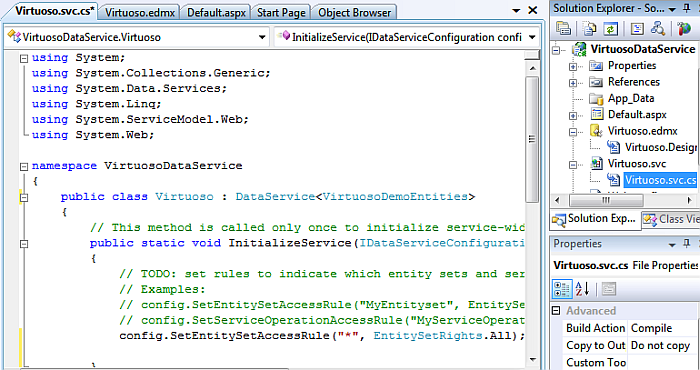Click the Virtuoso.Designer file icon
Image resolution: width=700 pixels, height=370 pixels.
(614, 147)
